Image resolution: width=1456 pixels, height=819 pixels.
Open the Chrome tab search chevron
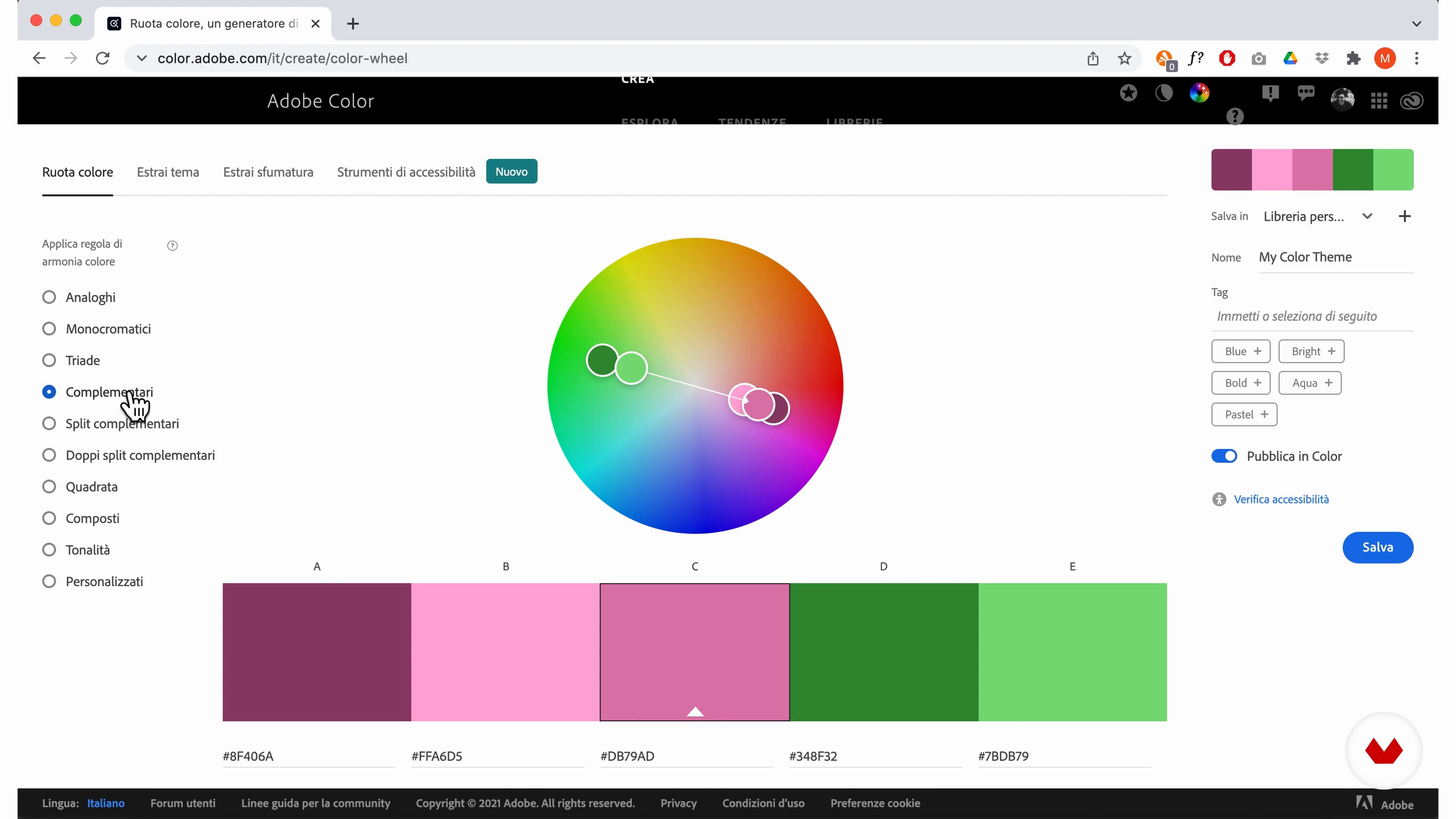click(x=1417, y=24)
